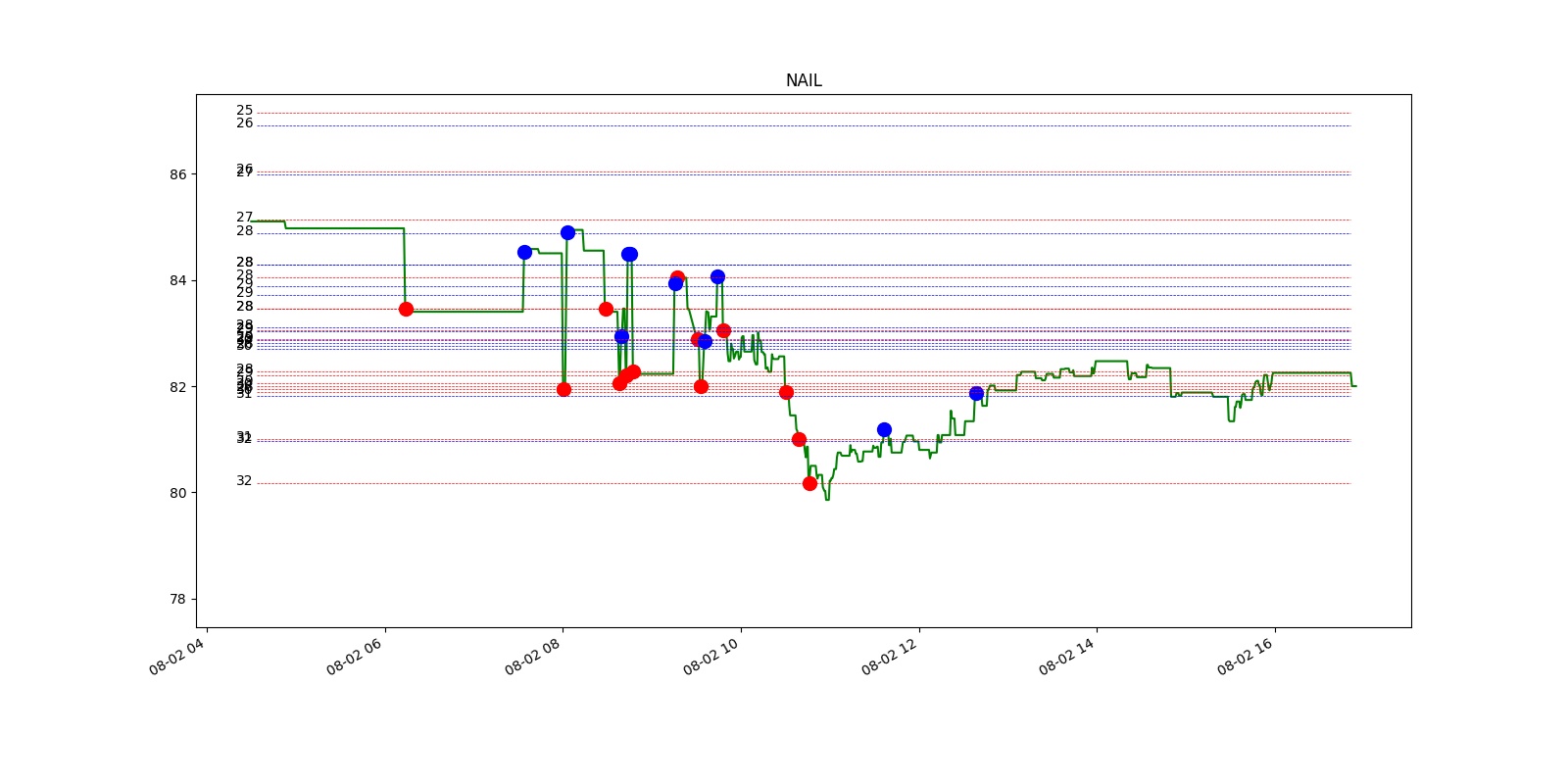Click the blue marker near 12:40 at 81.9
The image size is (1568, 784).
pos(976,393)
